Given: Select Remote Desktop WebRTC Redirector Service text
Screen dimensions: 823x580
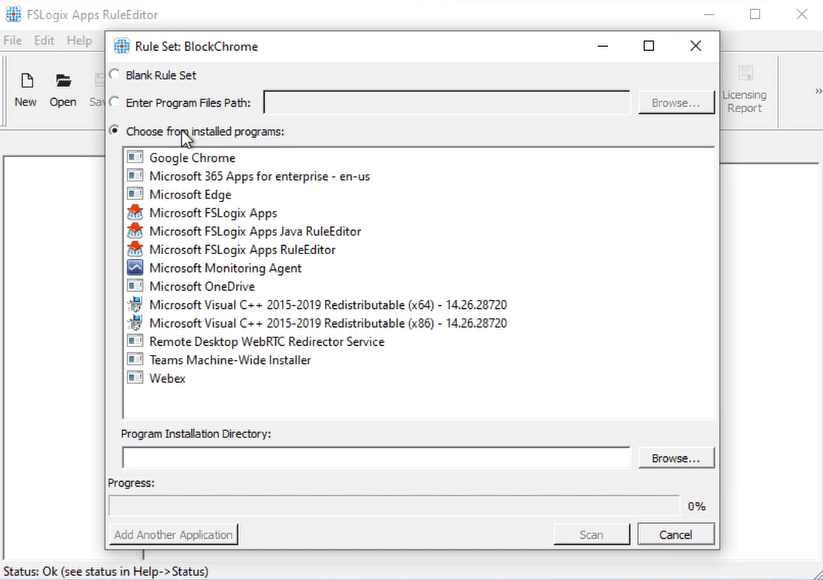Looking at the screenshot, I should [267, 341].
